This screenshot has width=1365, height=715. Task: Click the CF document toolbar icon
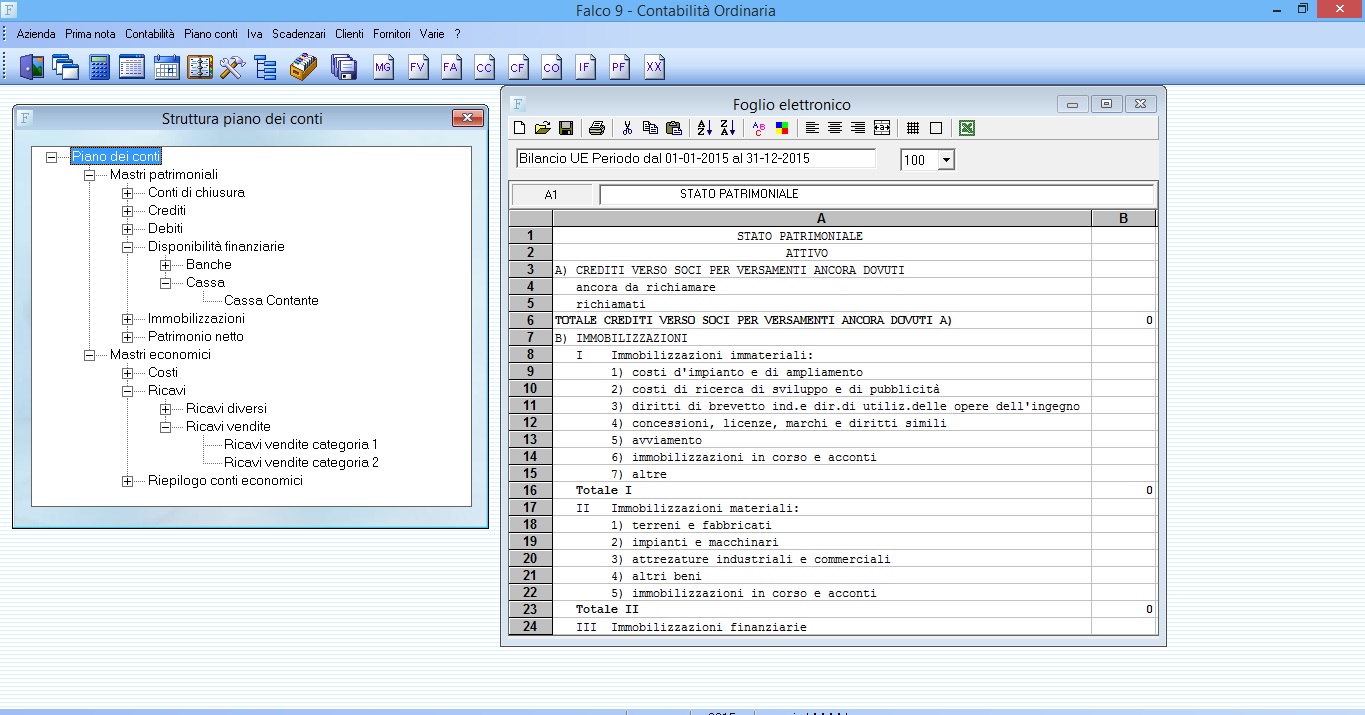[x=518, y=67]
